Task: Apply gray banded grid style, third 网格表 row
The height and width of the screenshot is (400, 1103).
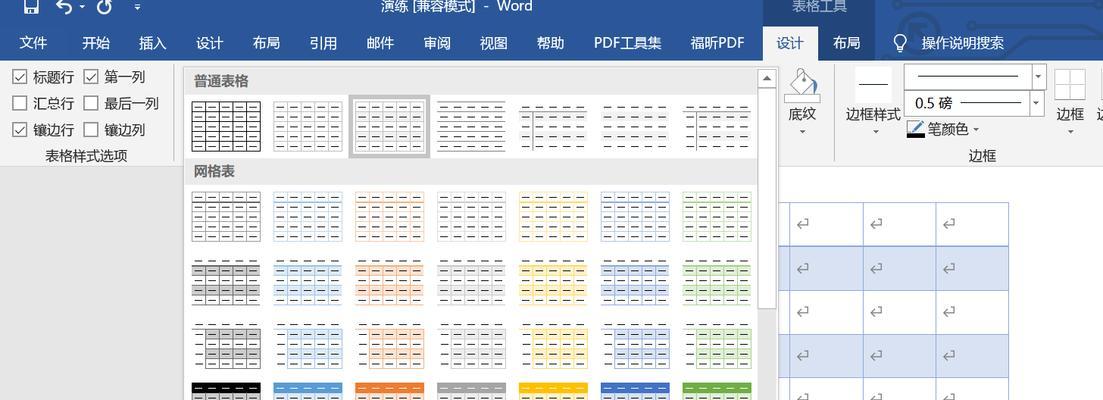Action: coord(471,346)
